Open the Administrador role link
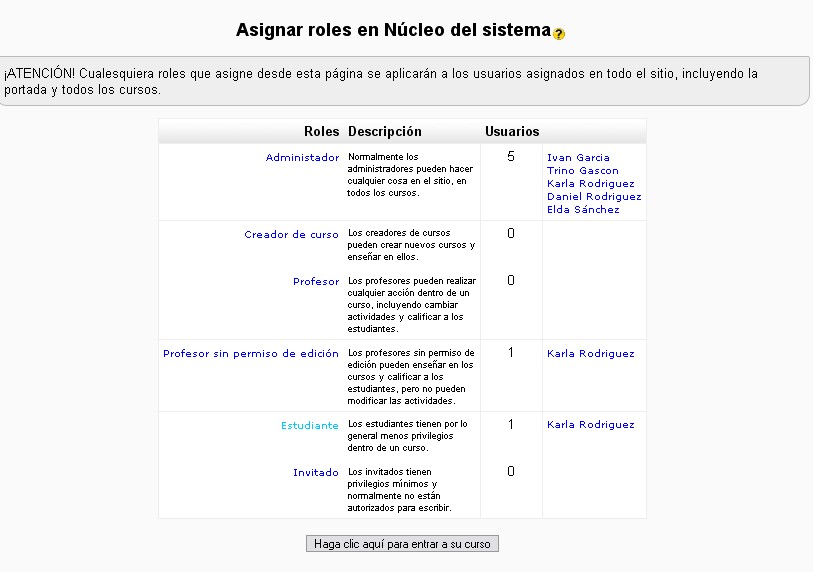The width and height of the screenshot is (813, 572). click(302, 158)
